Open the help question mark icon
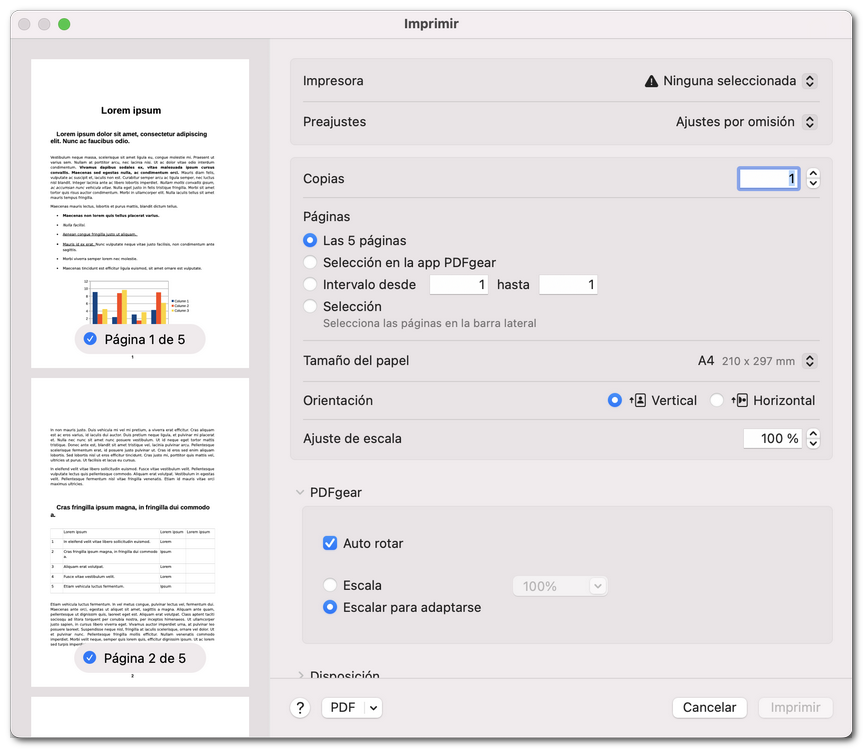863x749 pixels. (299, 707)
